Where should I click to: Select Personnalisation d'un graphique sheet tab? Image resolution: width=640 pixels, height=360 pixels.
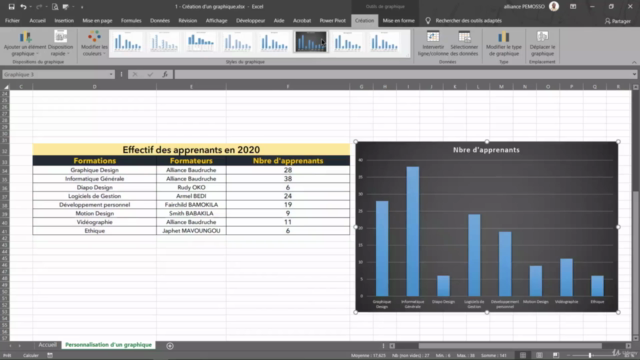[108, 345]
